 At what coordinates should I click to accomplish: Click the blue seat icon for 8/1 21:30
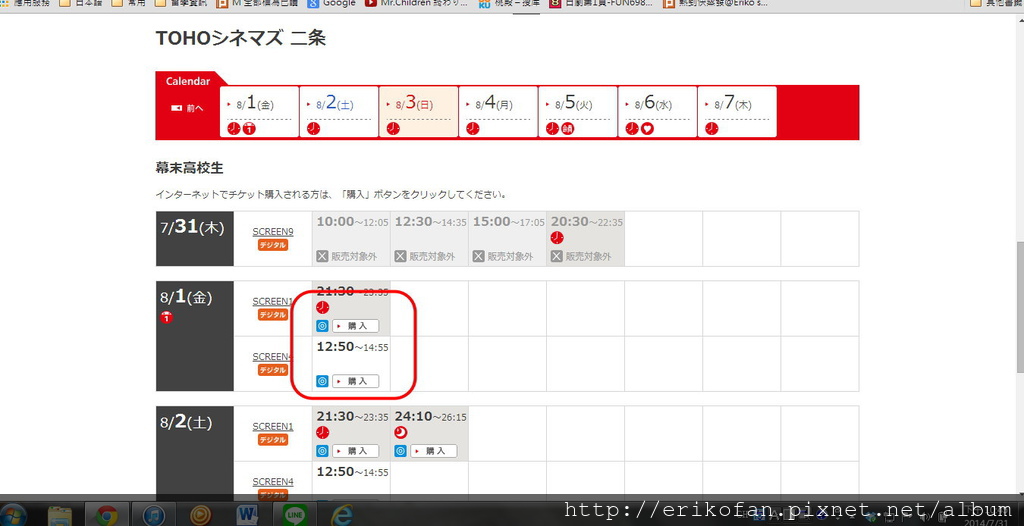(x=322, y=325)
